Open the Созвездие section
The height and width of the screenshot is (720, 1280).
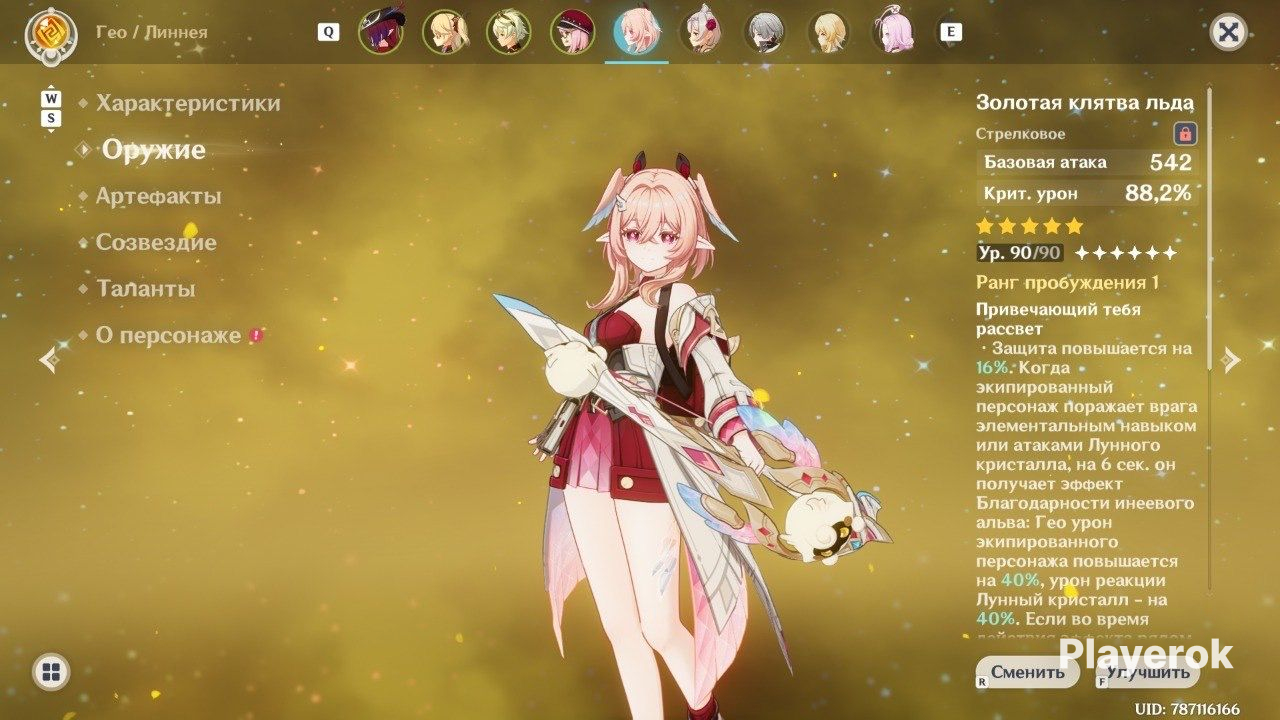point(156,242)
